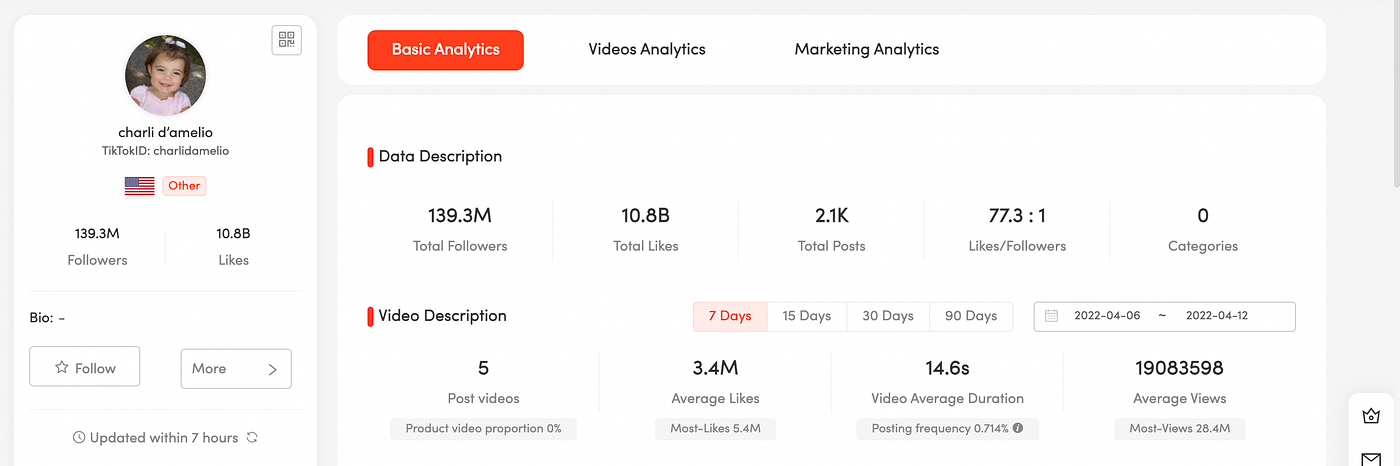Click the 139.3M Total Followers value
1400x466 pixels.
coord(460,215)
